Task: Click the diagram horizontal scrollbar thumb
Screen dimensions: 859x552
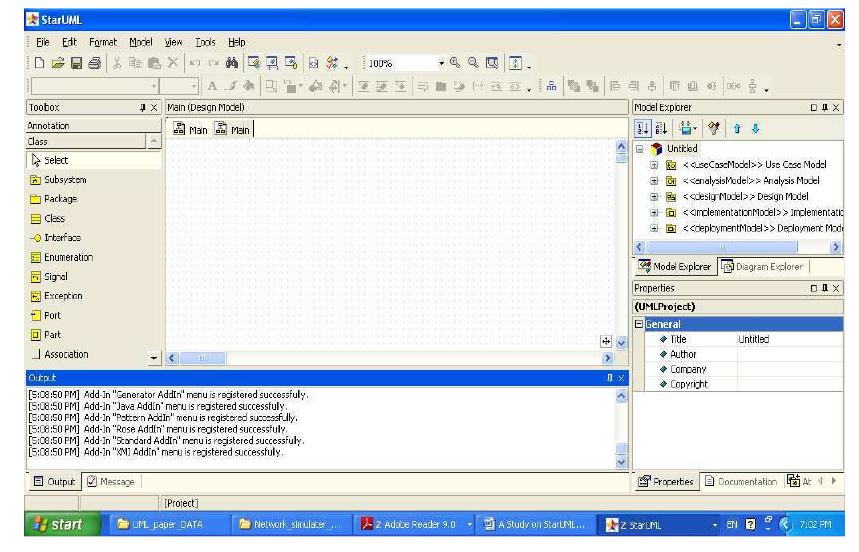Action: click(x=202, y=358)
